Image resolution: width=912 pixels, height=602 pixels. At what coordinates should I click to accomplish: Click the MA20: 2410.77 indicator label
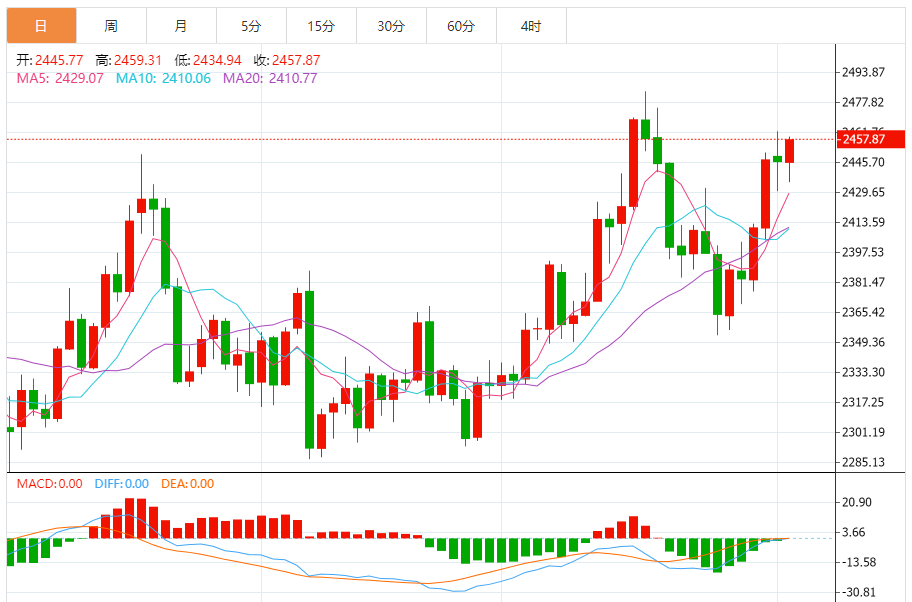pos(270,78)
